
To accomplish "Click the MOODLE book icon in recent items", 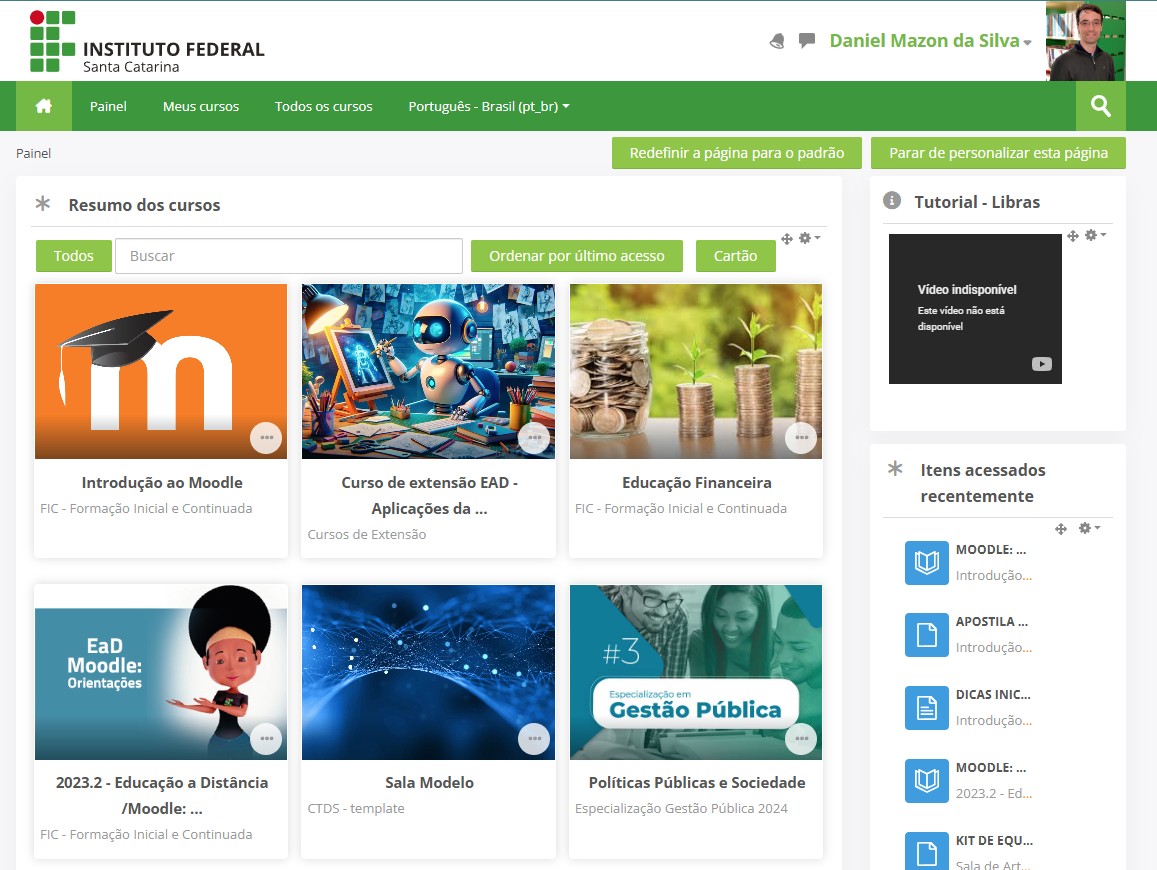I will coord(926,563).
